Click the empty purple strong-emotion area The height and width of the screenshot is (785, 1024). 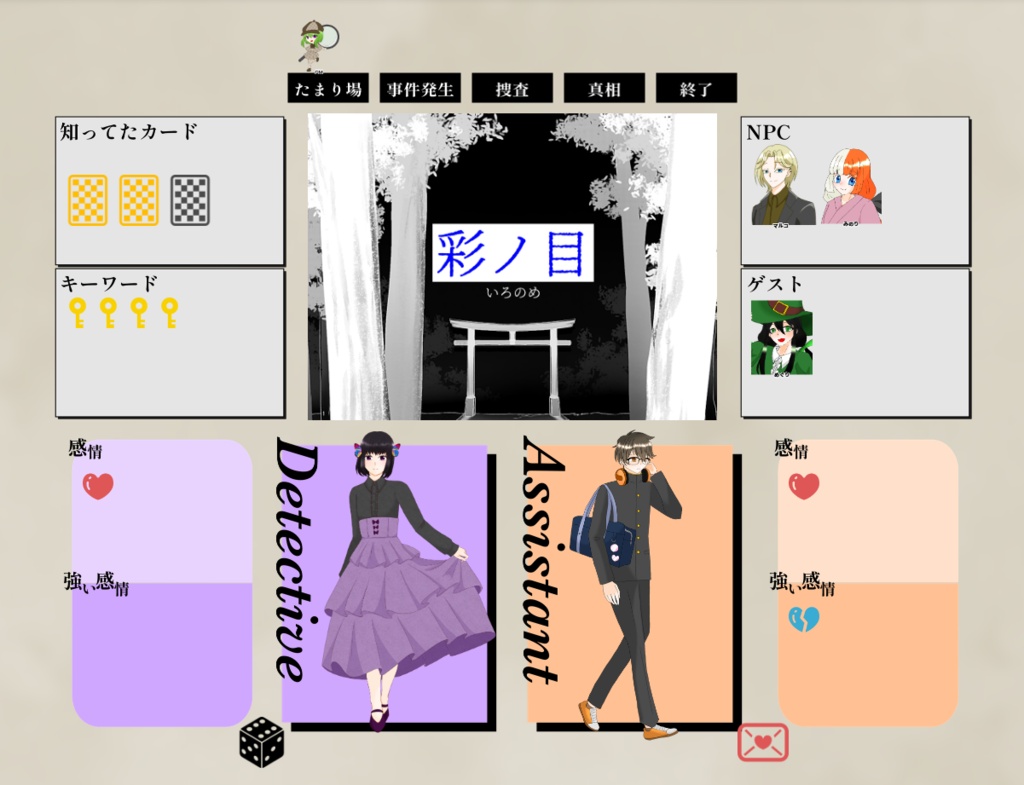click(x=162, y=656)
